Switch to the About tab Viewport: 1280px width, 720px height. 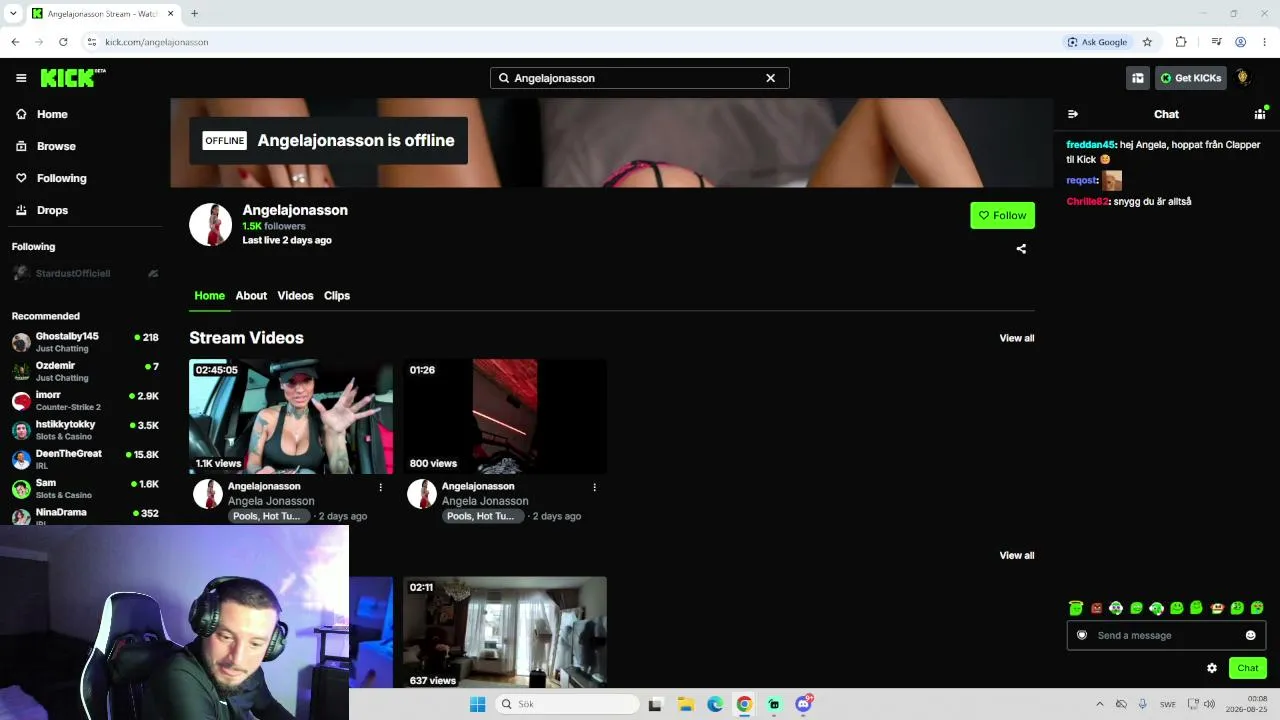click(x=251, y=296)
